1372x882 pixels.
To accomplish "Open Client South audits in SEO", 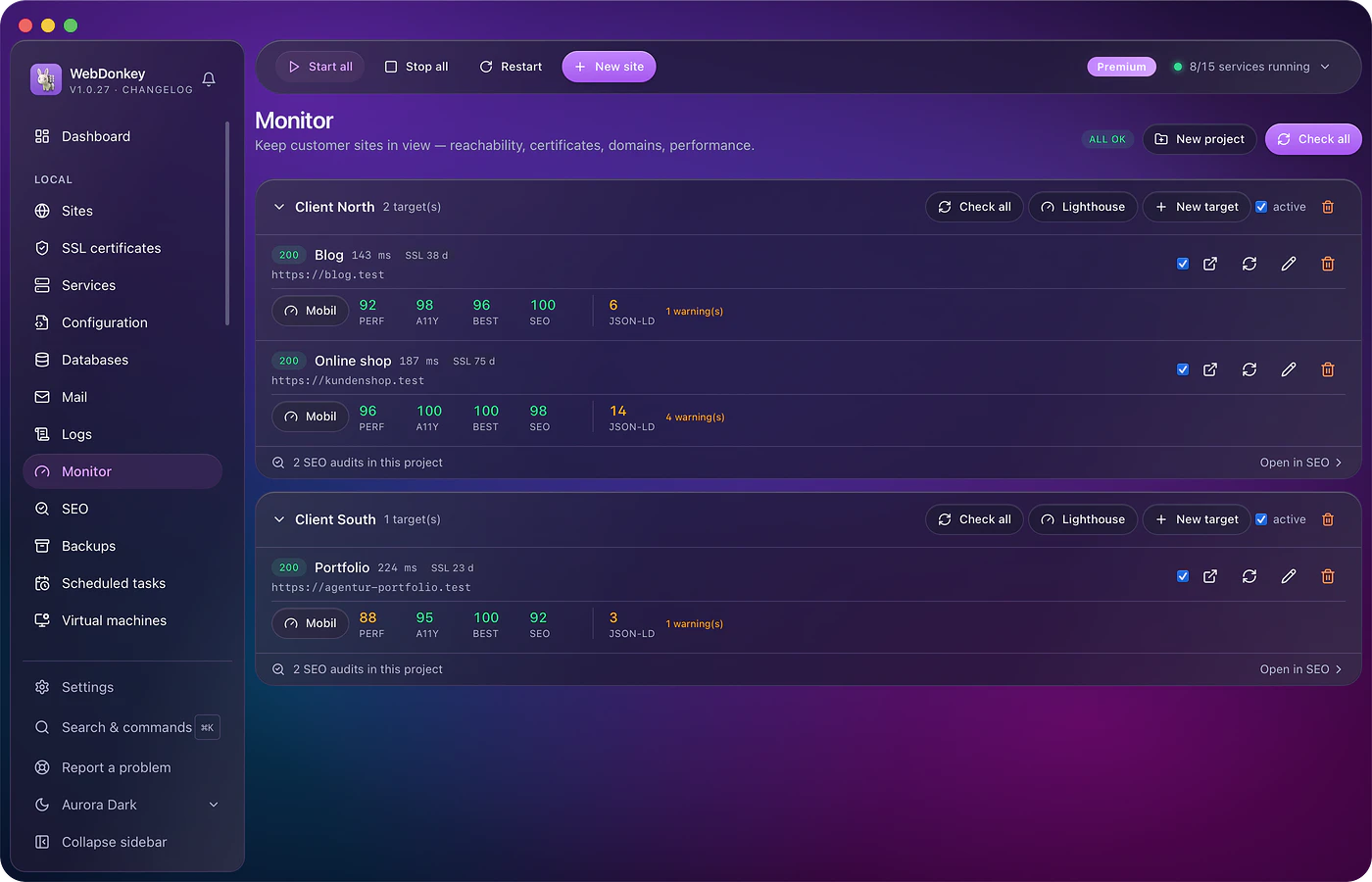I will 1300,669.
